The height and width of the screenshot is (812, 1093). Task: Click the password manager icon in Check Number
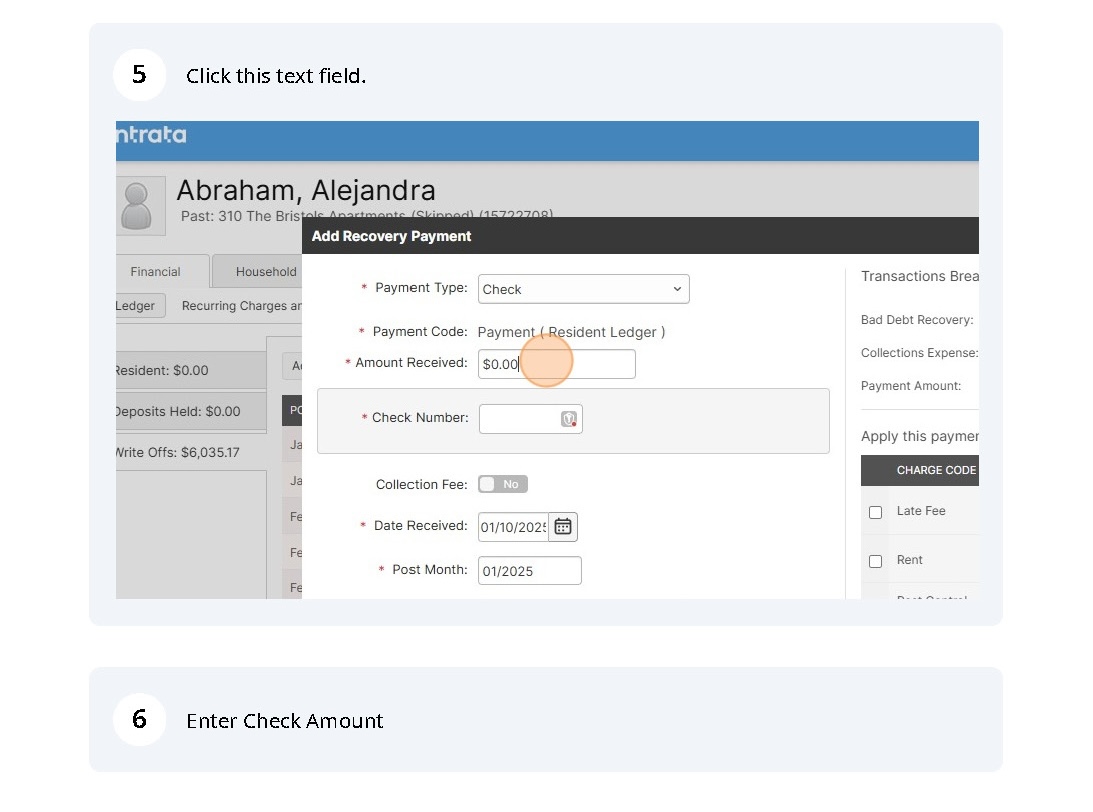click(569, 419)
